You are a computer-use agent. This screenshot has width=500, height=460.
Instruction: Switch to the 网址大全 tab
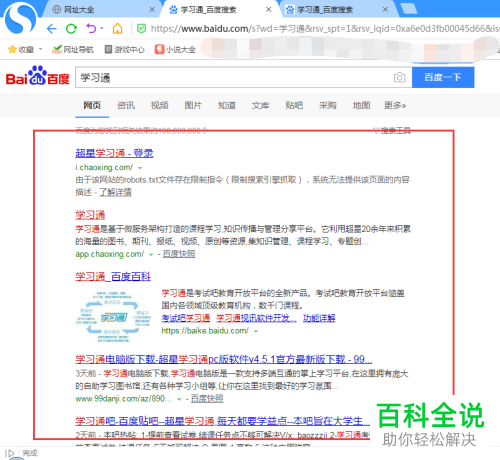coord(79,10)
